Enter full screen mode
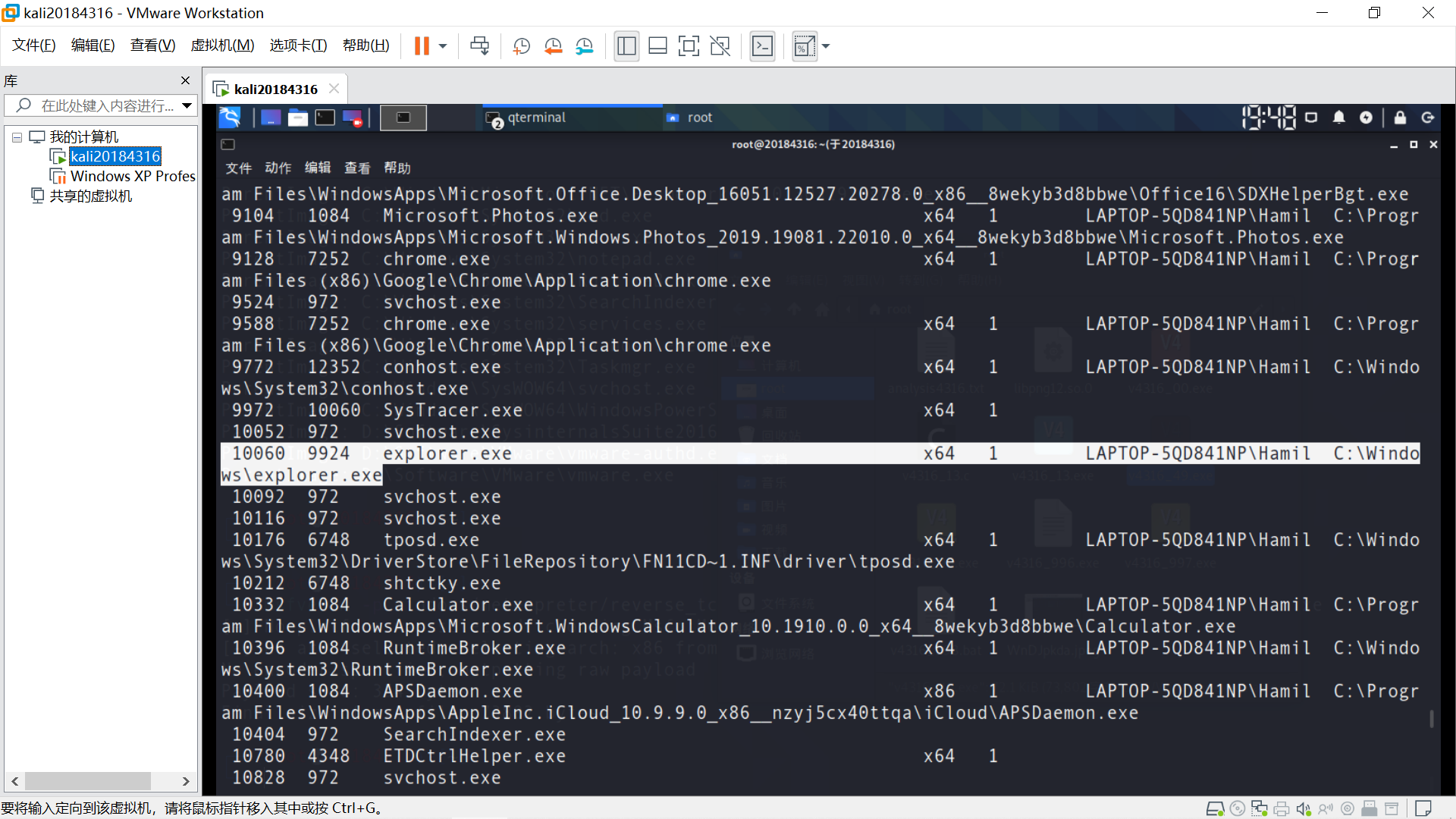1456x819 pixels. click(689, 46)
